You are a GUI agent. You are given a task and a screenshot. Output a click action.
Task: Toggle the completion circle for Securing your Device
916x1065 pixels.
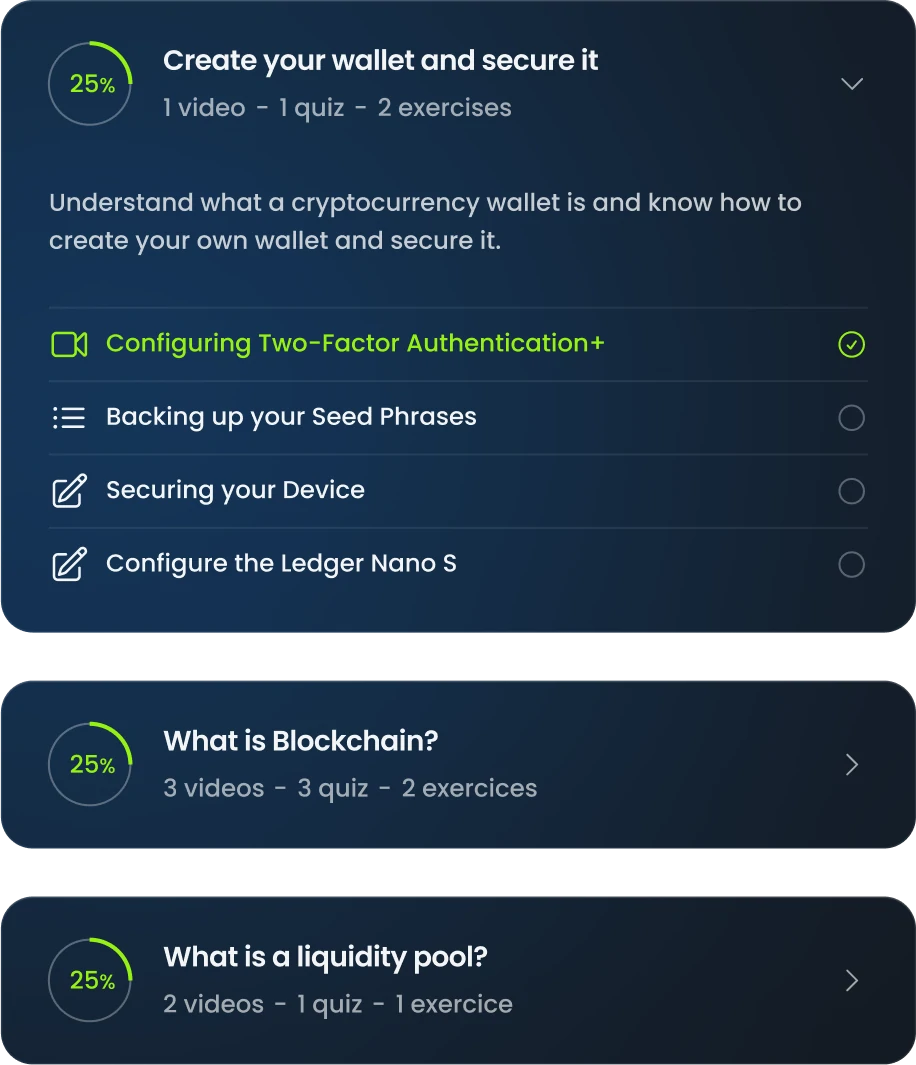click(x=851, y=491)
